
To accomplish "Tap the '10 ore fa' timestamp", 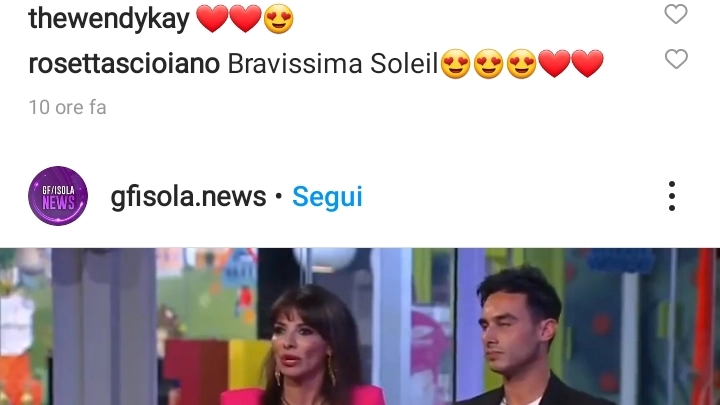I will point(68,107).
